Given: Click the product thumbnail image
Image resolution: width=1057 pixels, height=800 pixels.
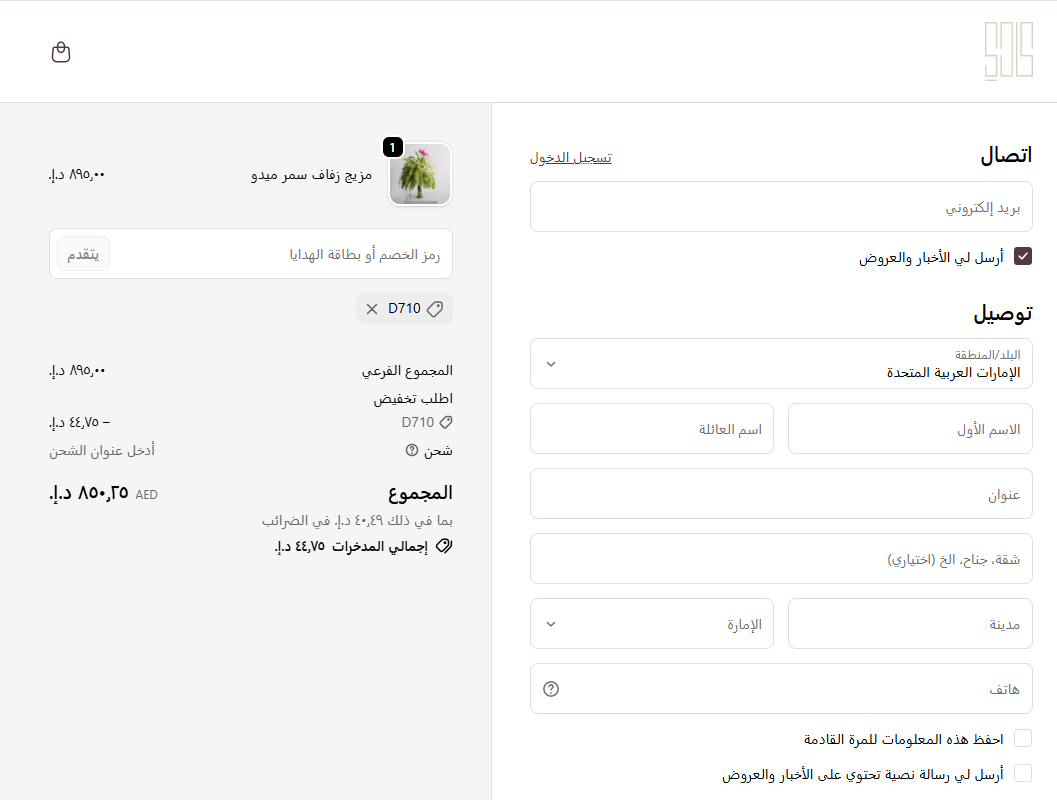Looking at the screenshot, I should (420, 174).
